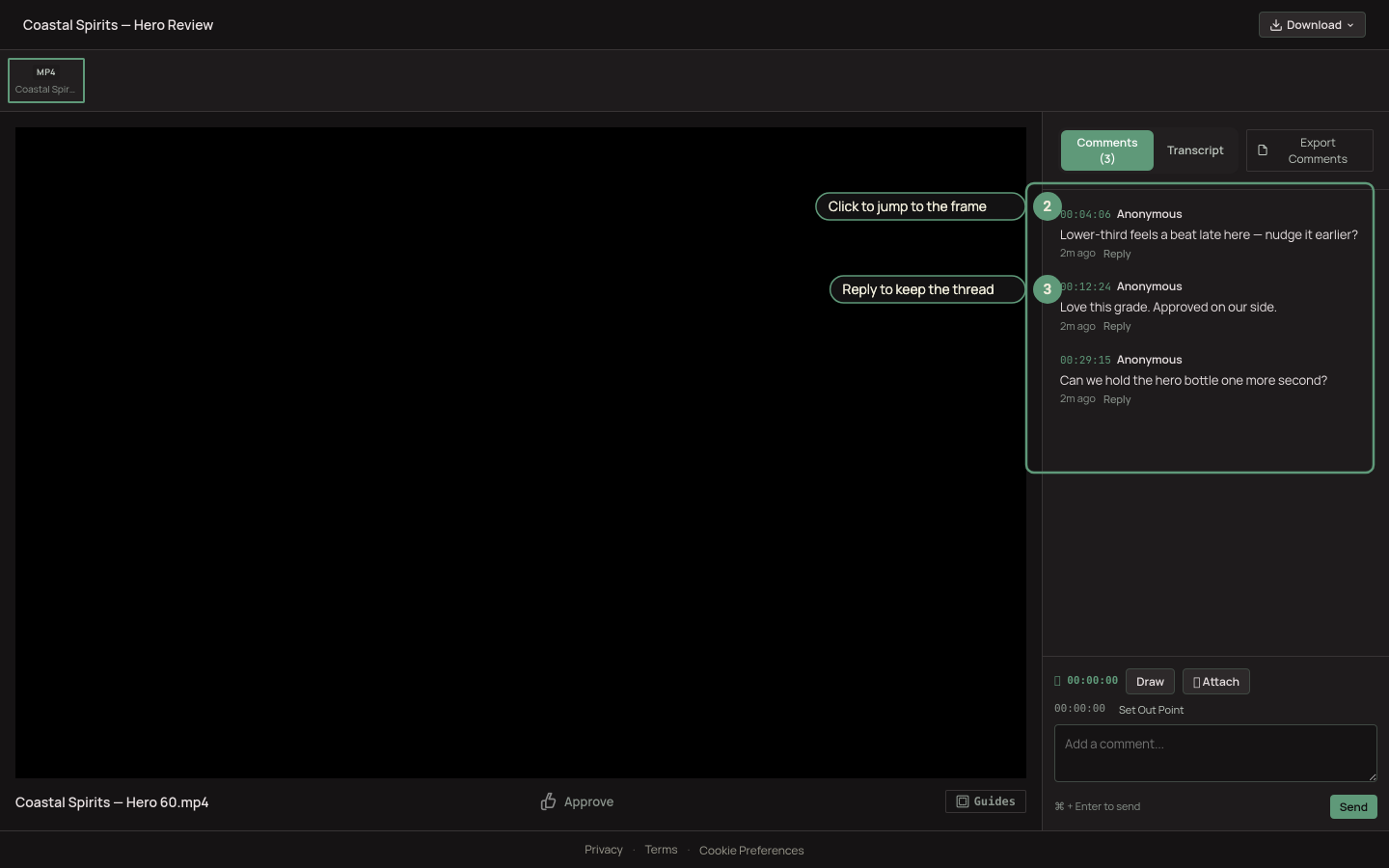Click the 'Coastal Spirits — Hero 60.mp4' filename
Image resolution: width=1389 pixels, height=868 pixels.
112,802
